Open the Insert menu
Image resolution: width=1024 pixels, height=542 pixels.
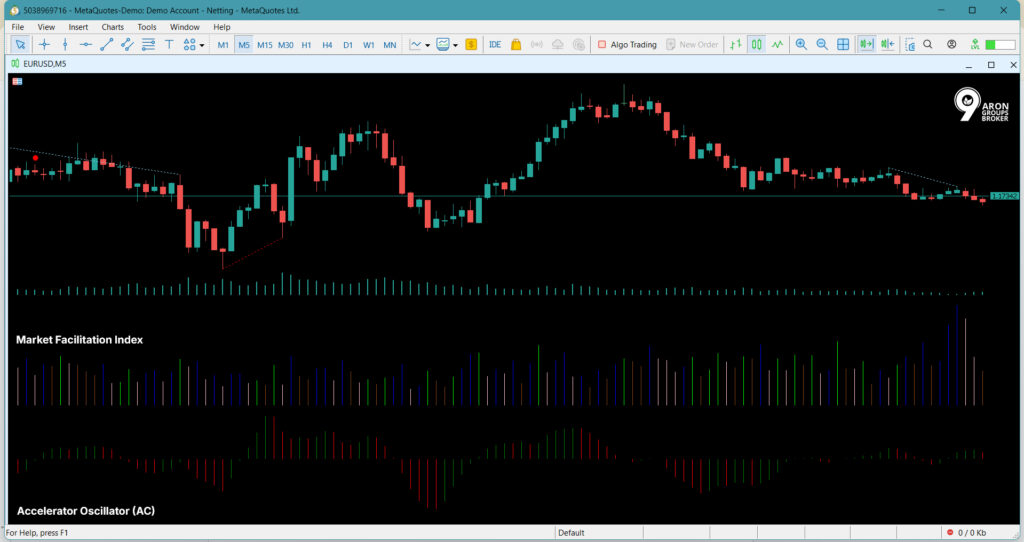tap(78, 27)
